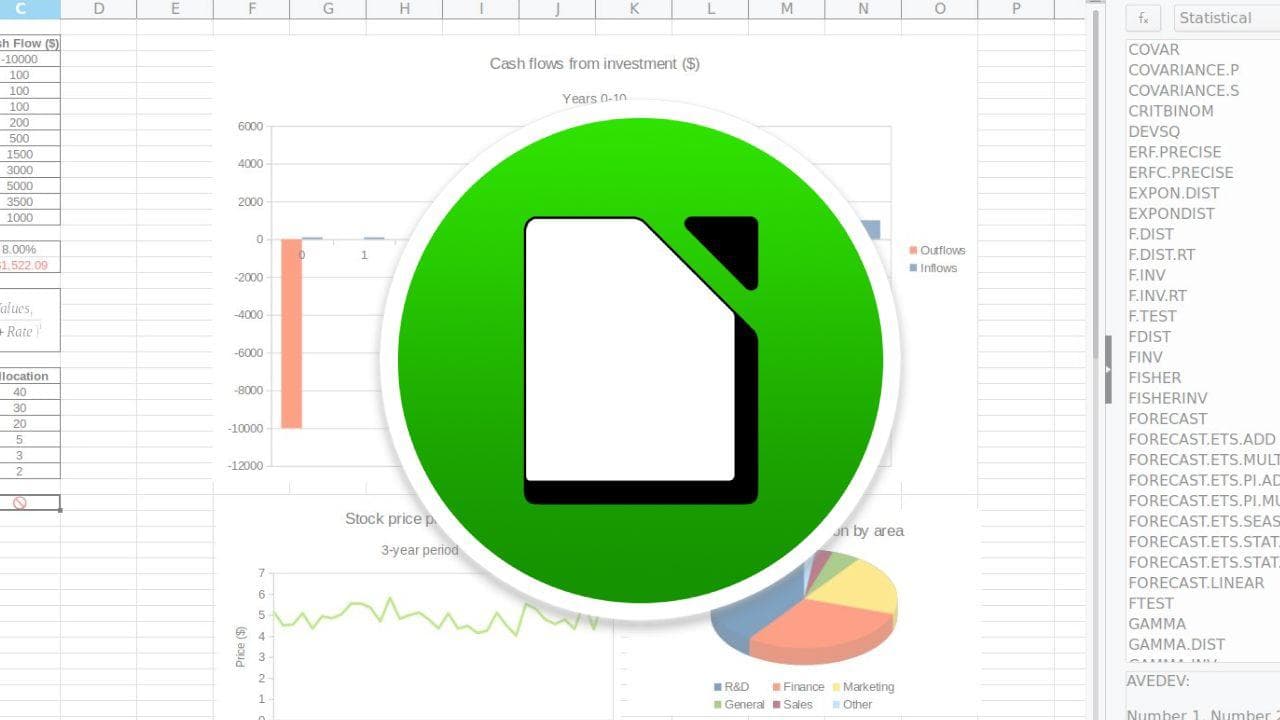Click the 'Cash flows from investment ($)' chart title
Image resolution: width=1280 pixels, height=720 pixels.
[x=594, y=64]
